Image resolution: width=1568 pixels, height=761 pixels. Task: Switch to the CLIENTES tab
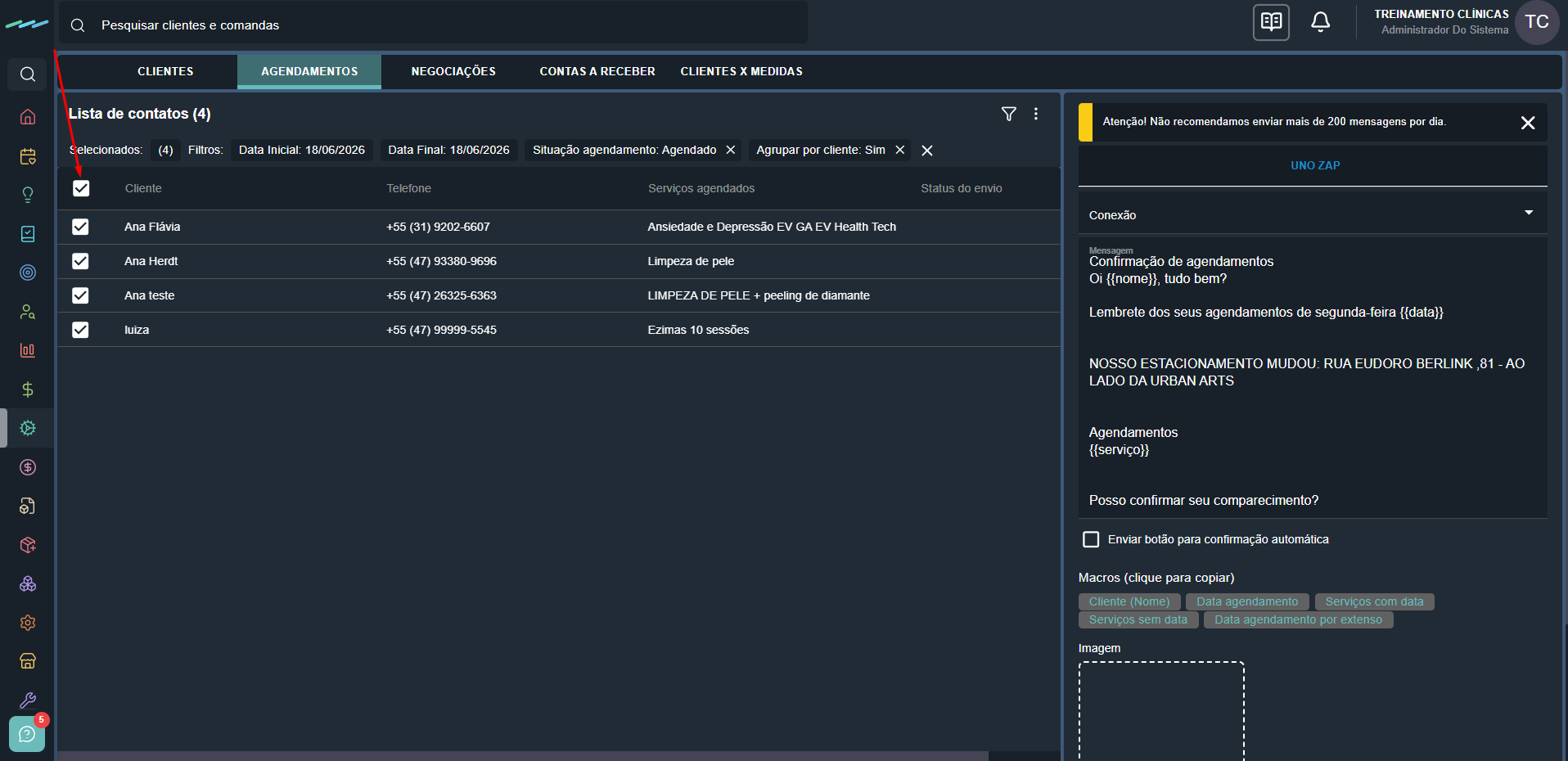(165, 71)
